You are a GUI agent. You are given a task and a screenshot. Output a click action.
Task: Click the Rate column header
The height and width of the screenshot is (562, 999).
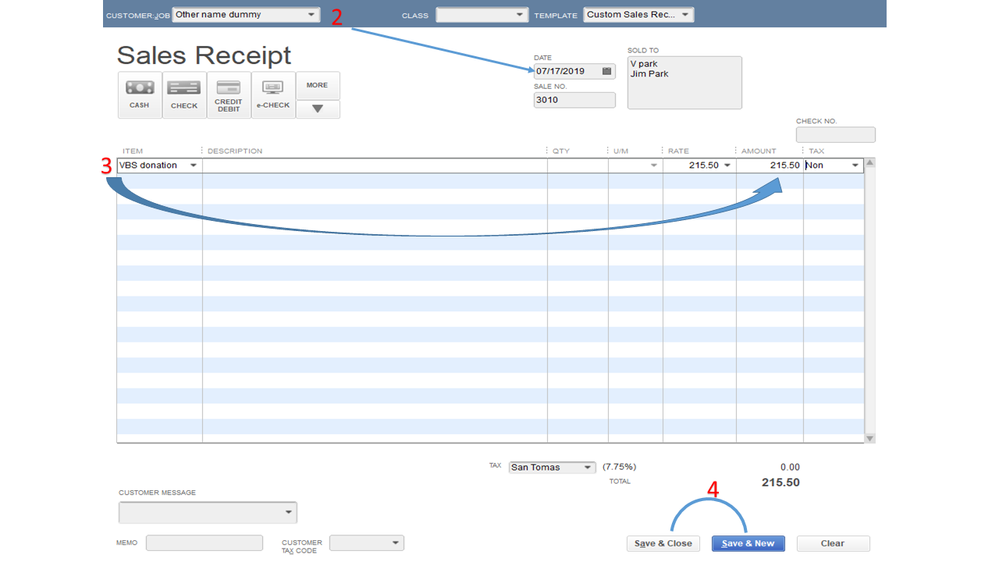coord(679,151)
